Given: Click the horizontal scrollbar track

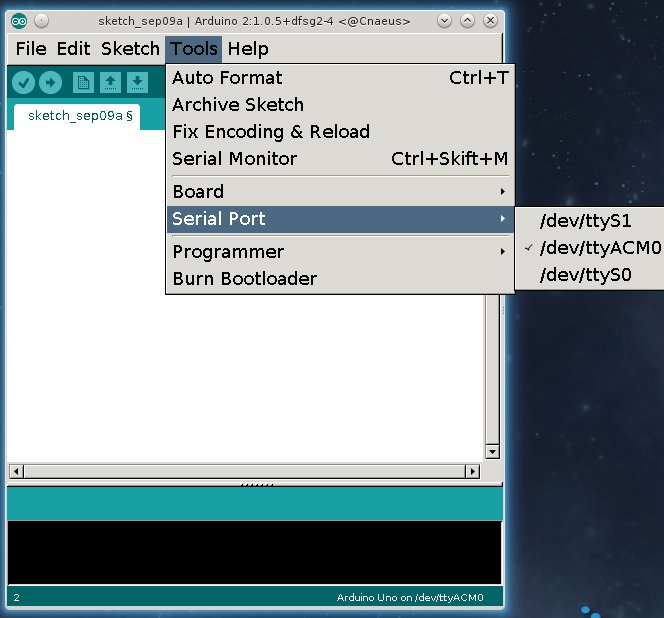Looking at the screenshot, I should coord(245,471).
